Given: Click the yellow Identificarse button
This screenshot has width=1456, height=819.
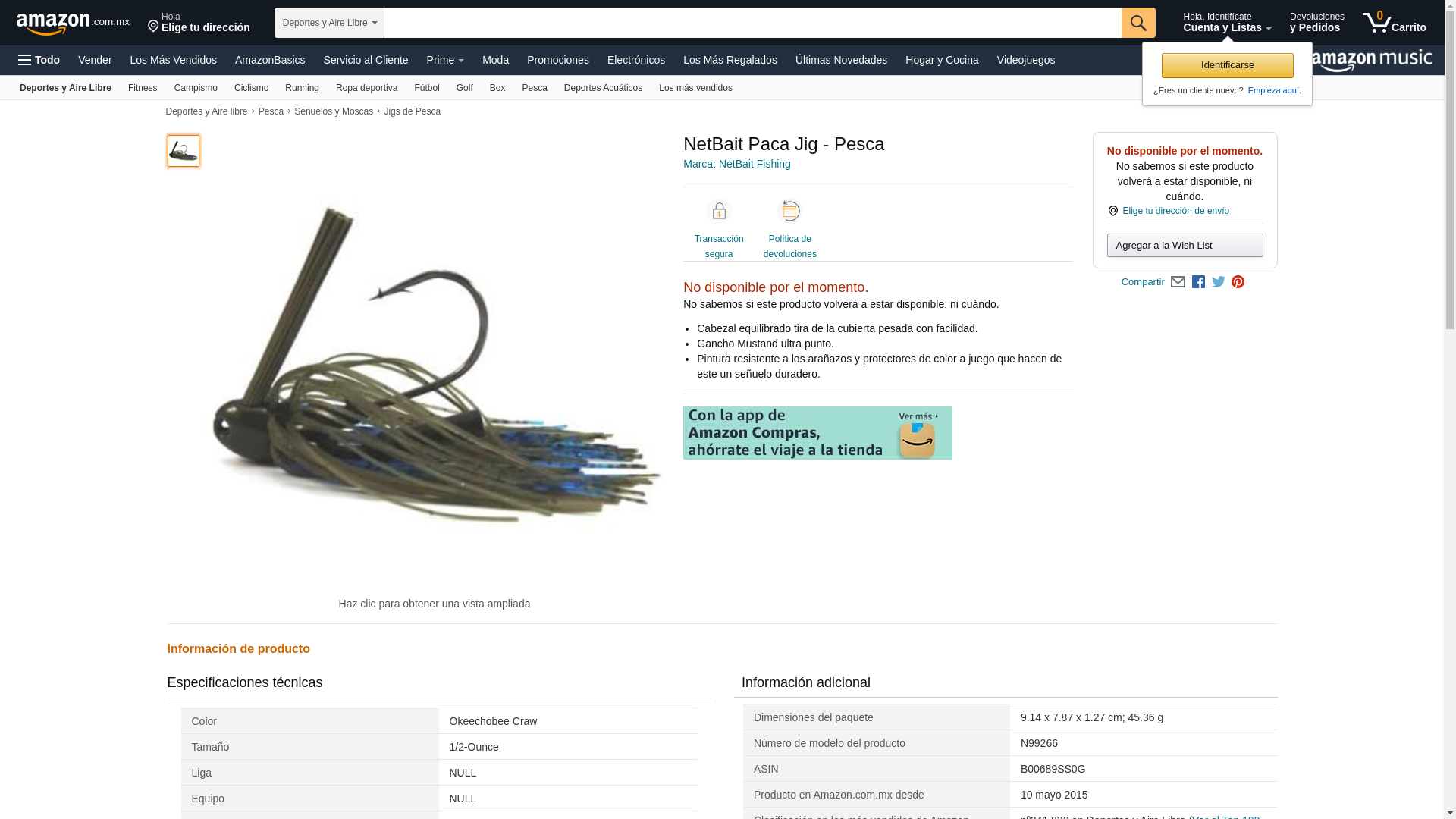Looking at the screenshot, I should tap(1227, 65).
